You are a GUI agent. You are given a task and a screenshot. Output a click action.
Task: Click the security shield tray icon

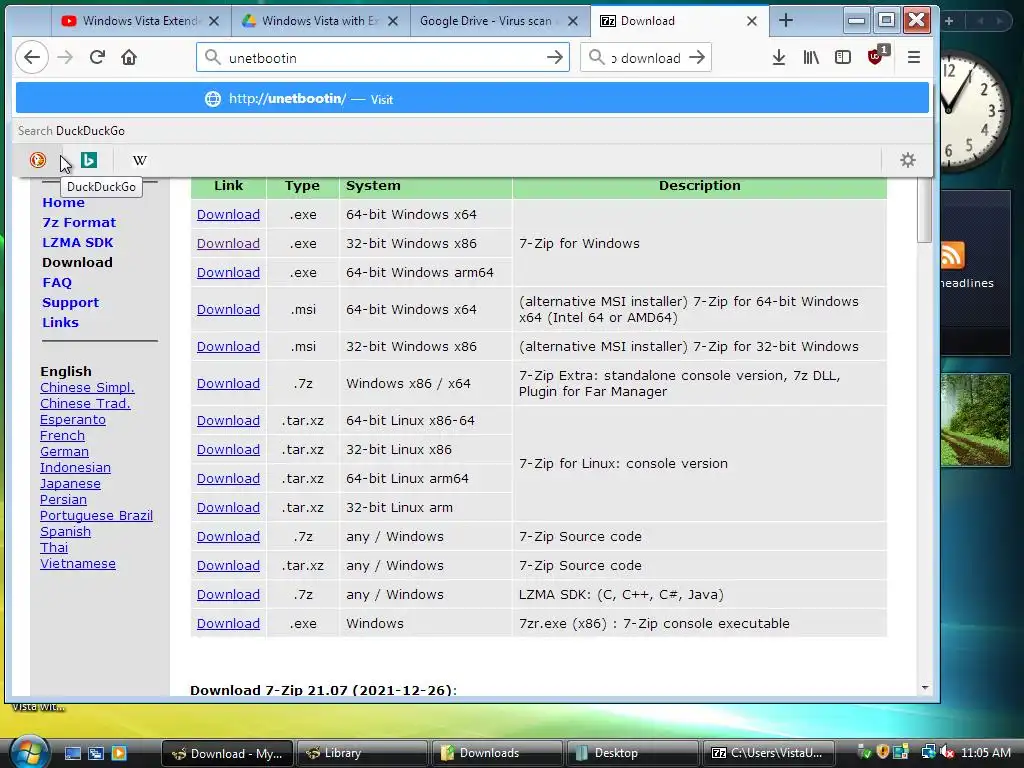click(x=883, y=752)
